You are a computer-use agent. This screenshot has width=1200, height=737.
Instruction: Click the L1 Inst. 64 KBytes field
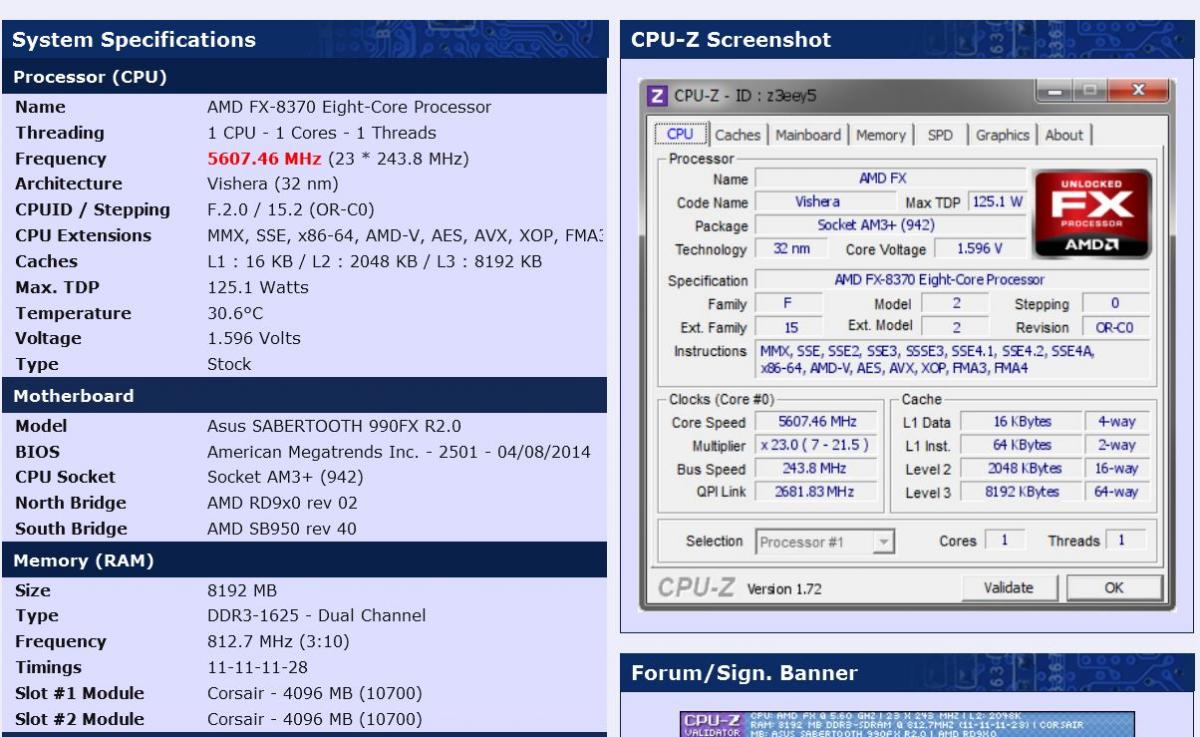1022,445
